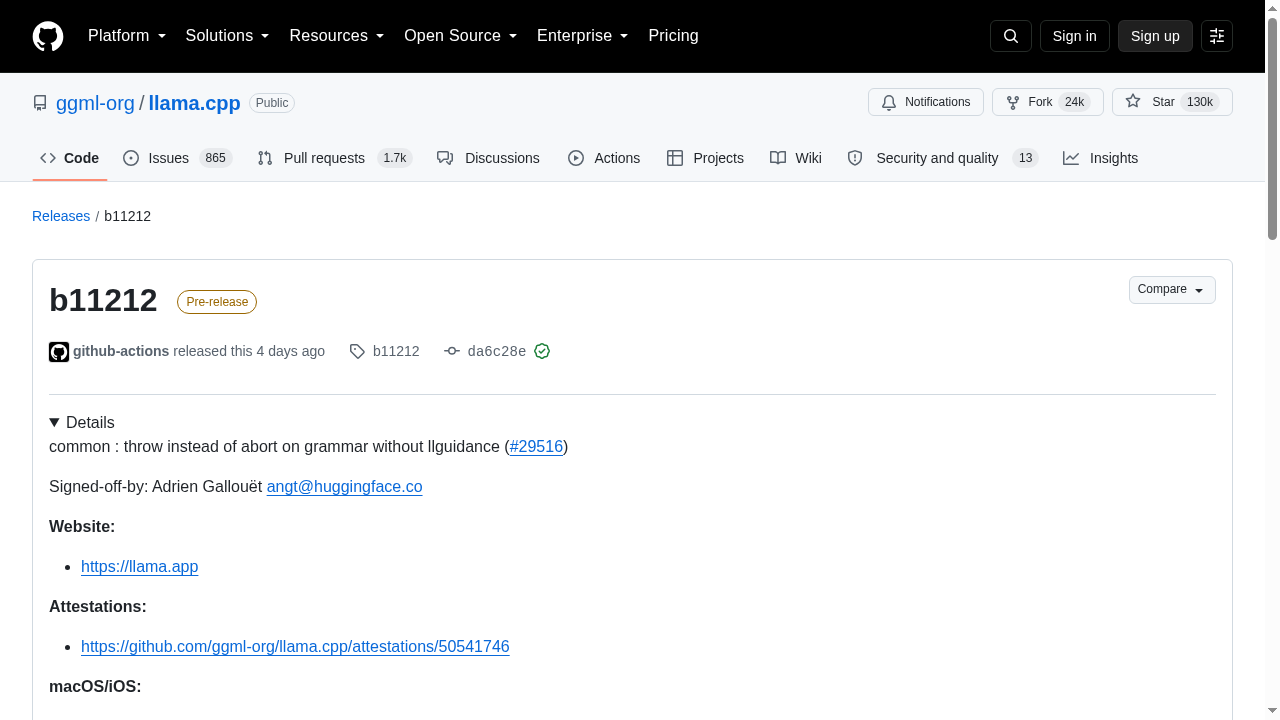
Task: Click the angt@huggingface.co email link
Action: point(344,486)
